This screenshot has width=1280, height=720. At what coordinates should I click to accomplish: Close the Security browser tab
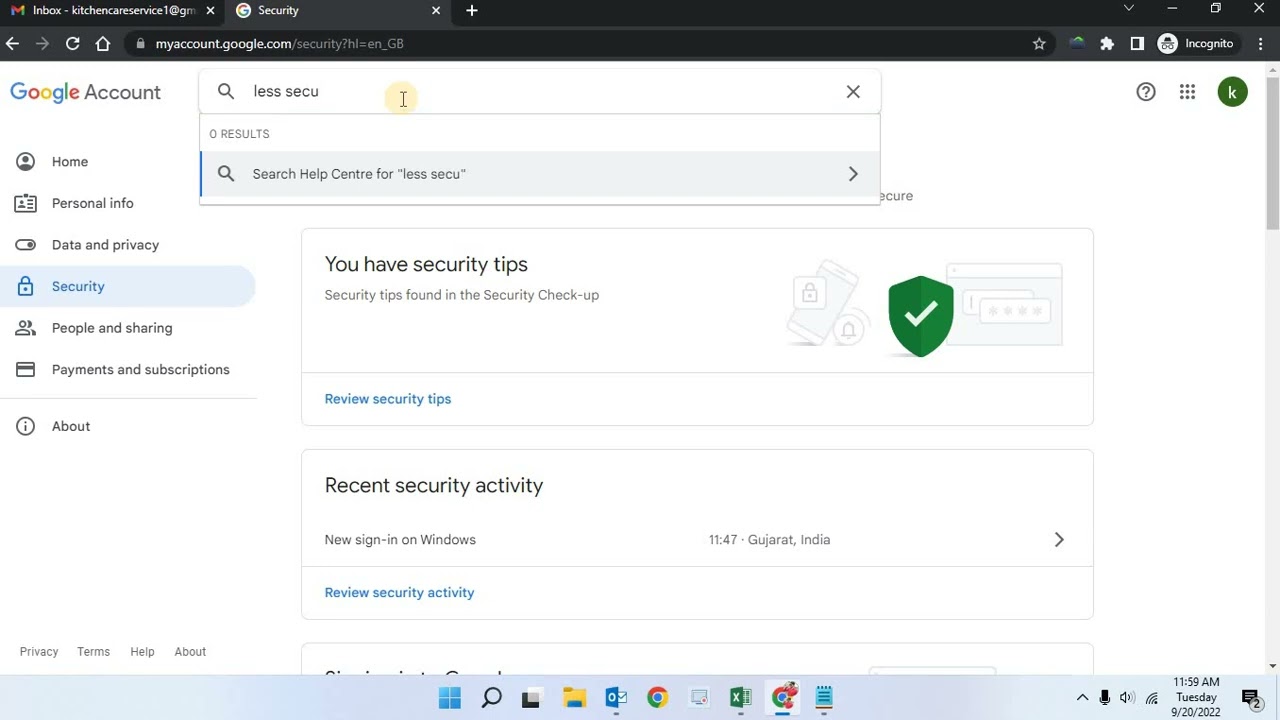coord(436,11)
